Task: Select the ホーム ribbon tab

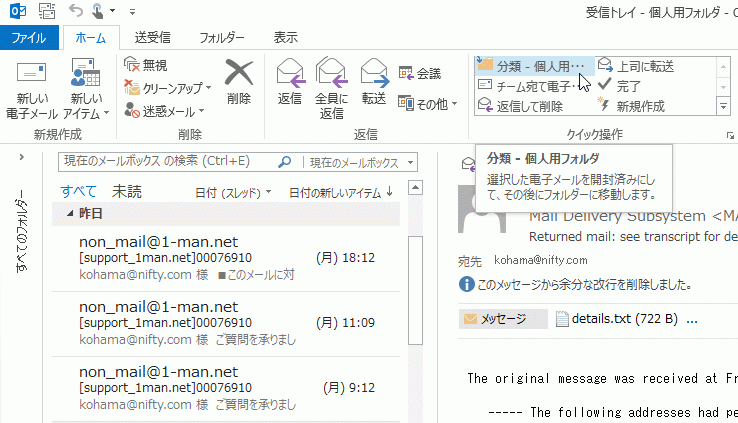Action: [90, 38]
